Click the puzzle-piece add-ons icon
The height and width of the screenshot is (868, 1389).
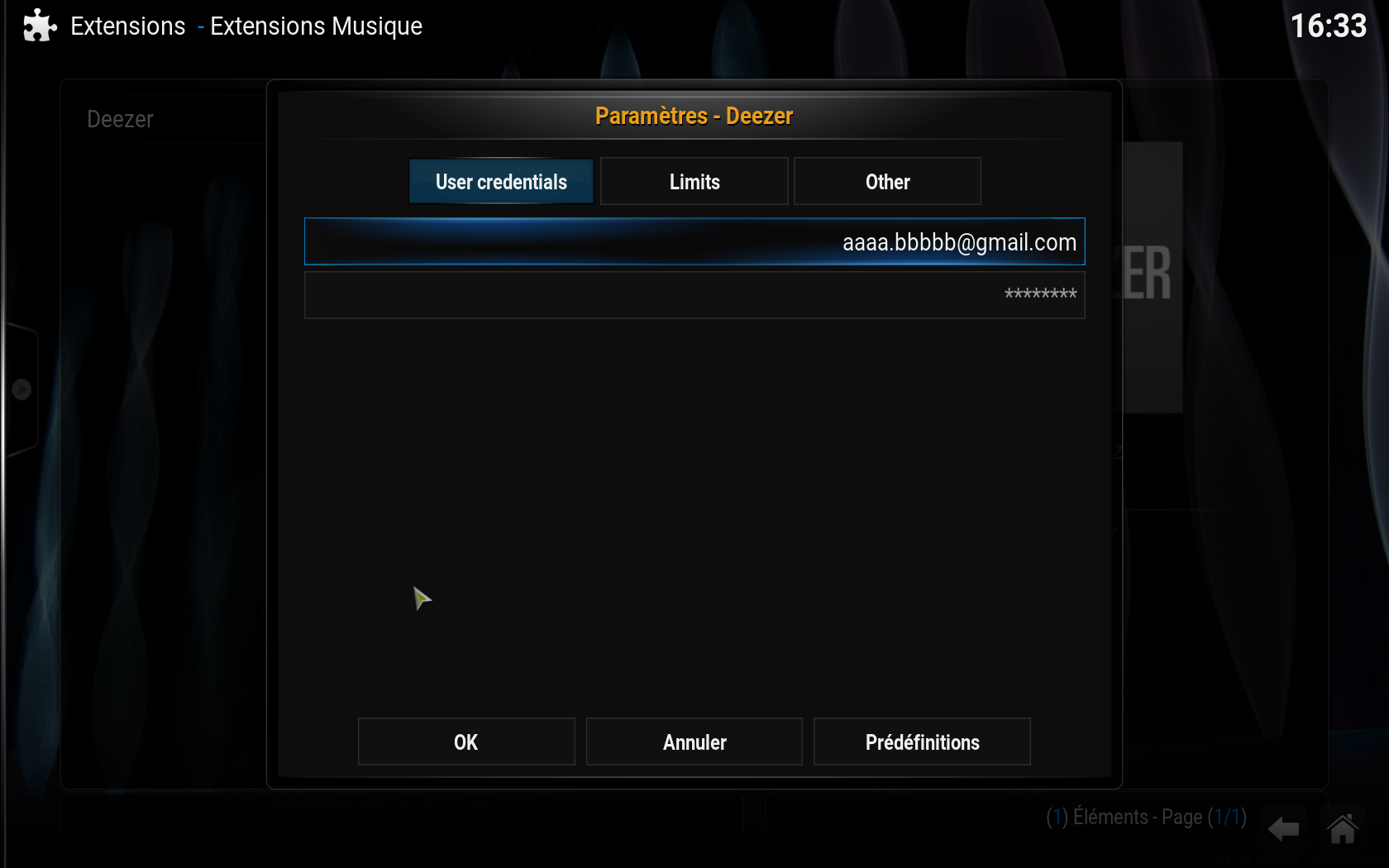tap(40, 26)
